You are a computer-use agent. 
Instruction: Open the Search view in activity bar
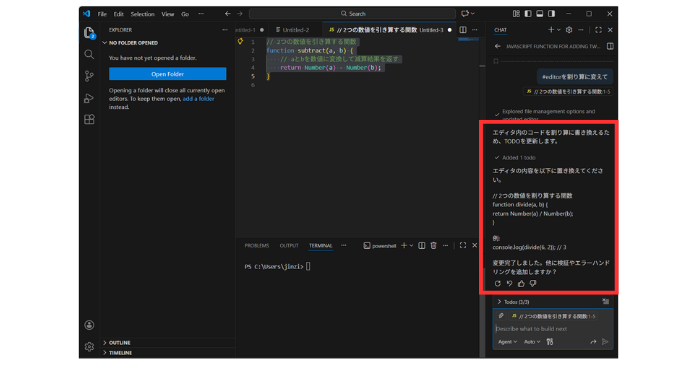tap(89, 54)
